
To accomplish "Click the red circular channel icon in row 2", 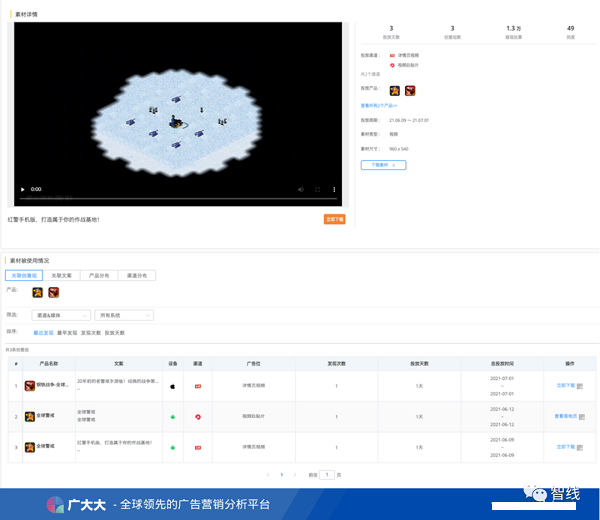I will point(198,417).
